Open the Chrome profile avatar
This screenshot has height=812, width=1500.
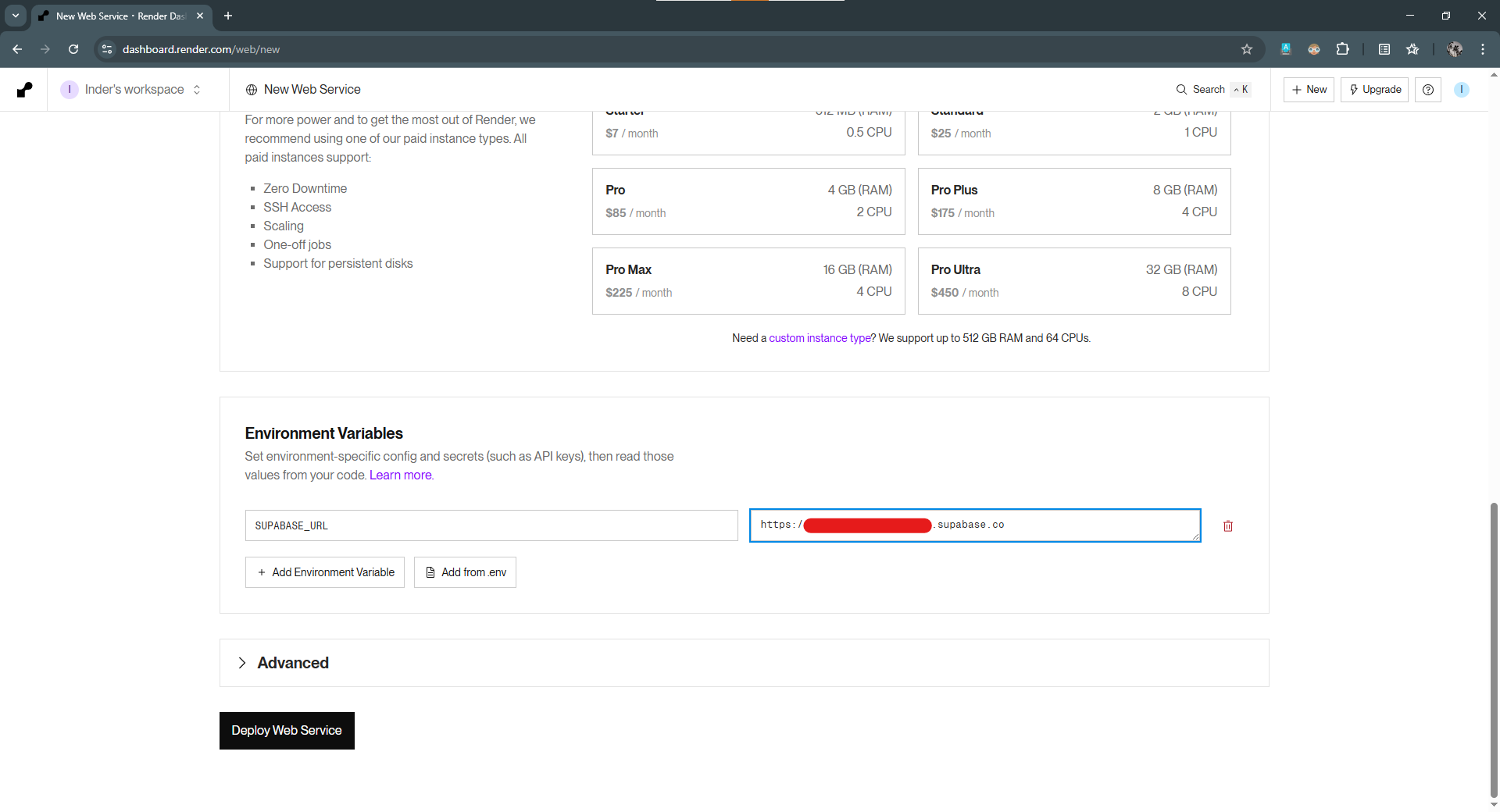pyautogui.click(x=1455, y=49)
